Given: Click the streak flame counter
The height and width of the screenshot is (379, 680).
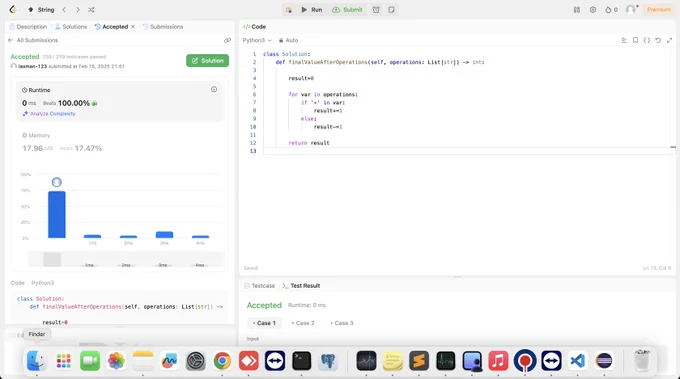Looking at the screenshot, I should [611, 10].
